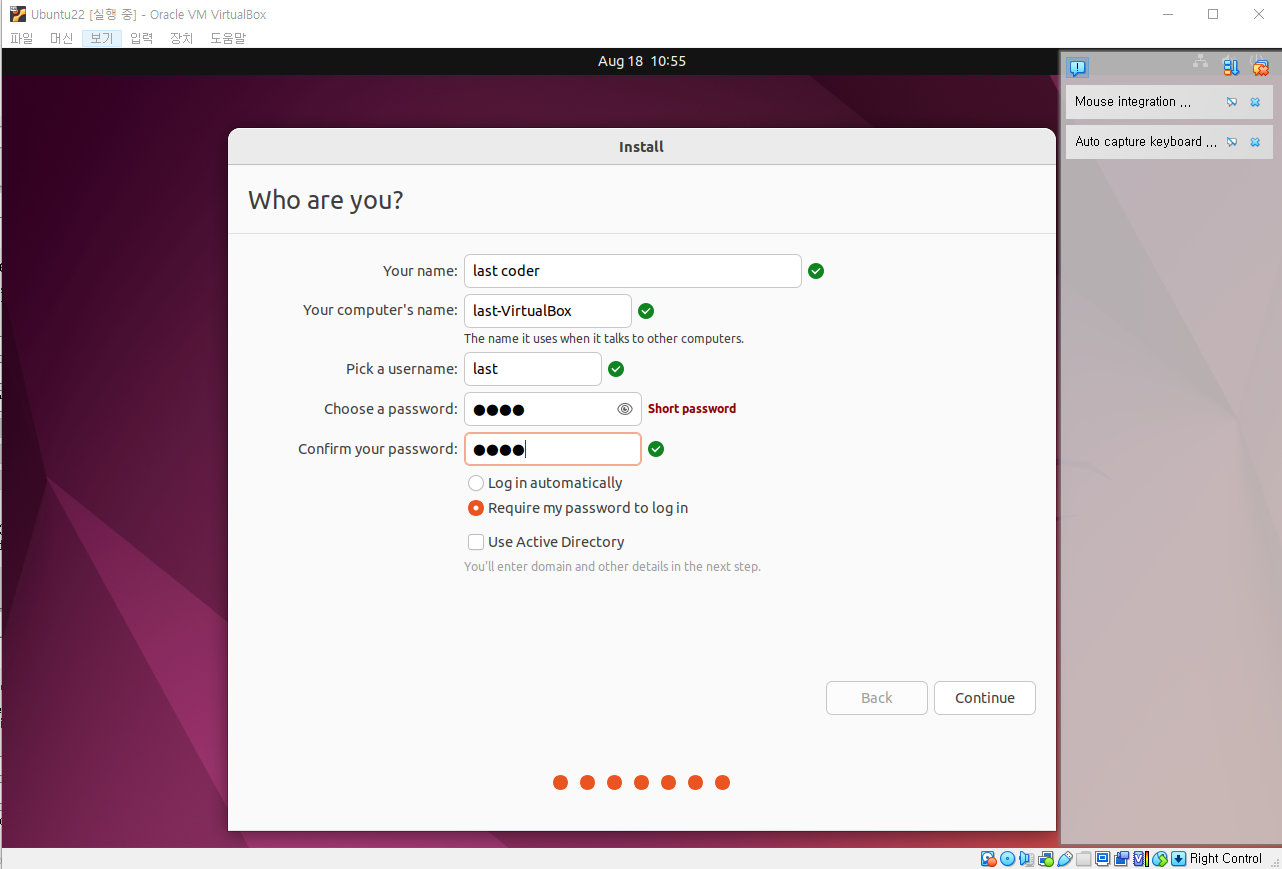Click the Continue button
Screen dimensions: 1282x869
pos(985,698)
